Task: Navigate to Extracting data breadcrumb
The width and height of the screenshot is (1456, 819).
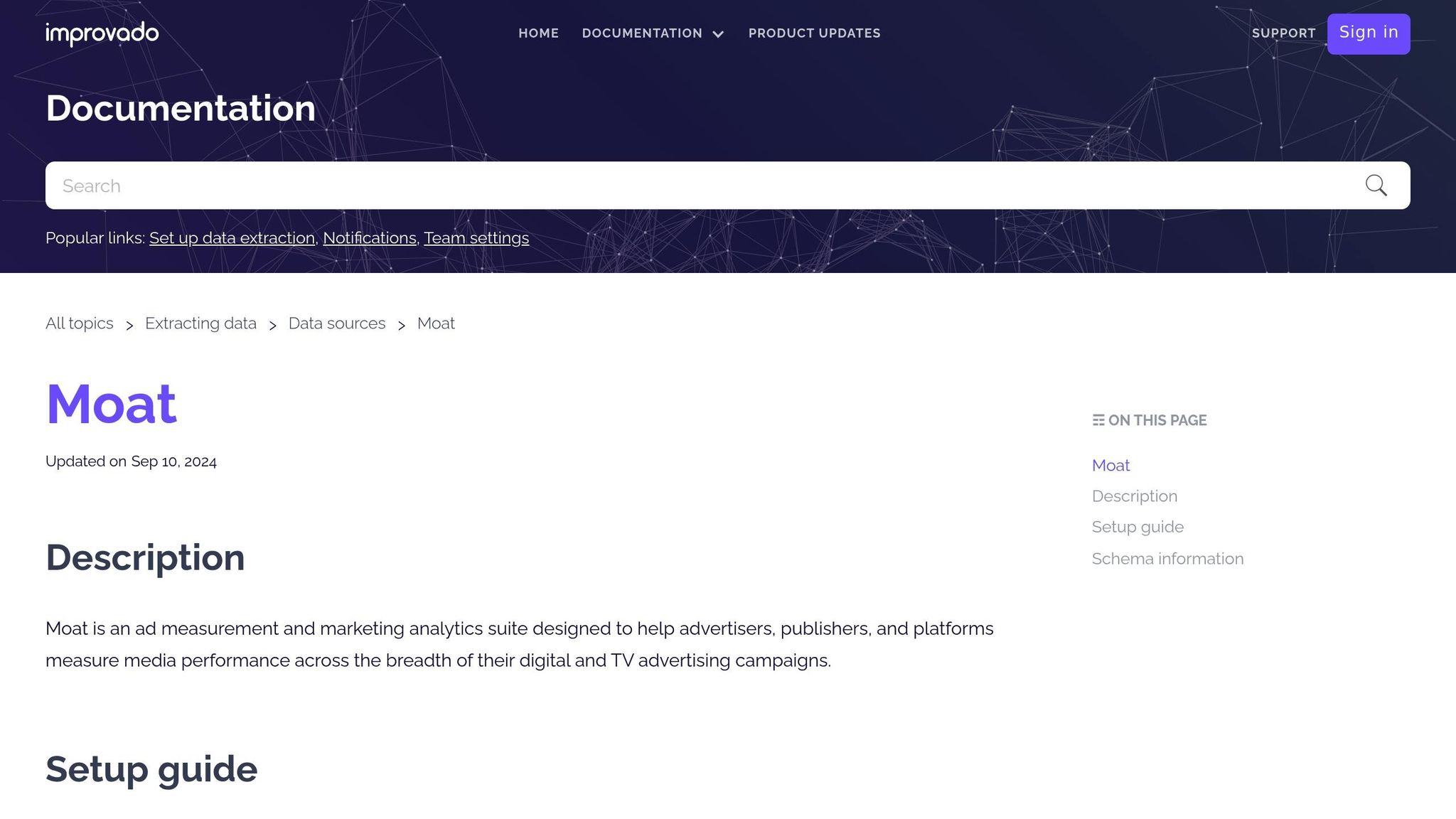Action: [200, 323]
